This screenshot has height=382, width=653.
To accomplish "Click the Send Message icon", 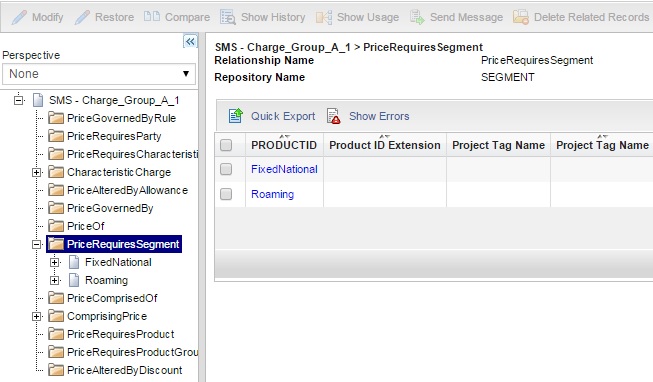I will pos(417,17).
